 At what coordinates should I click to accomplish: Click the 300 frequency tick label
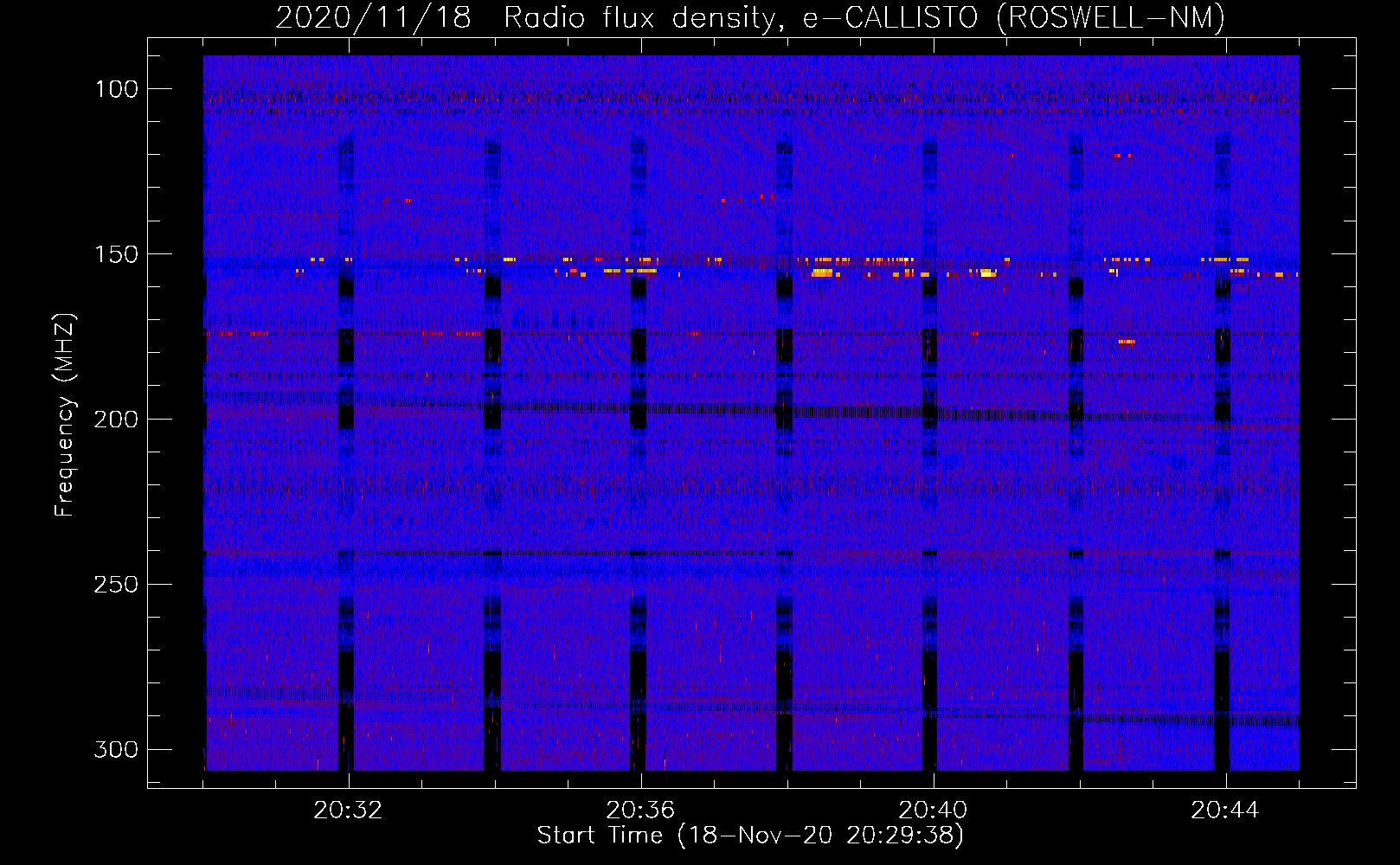click(116, 749)
